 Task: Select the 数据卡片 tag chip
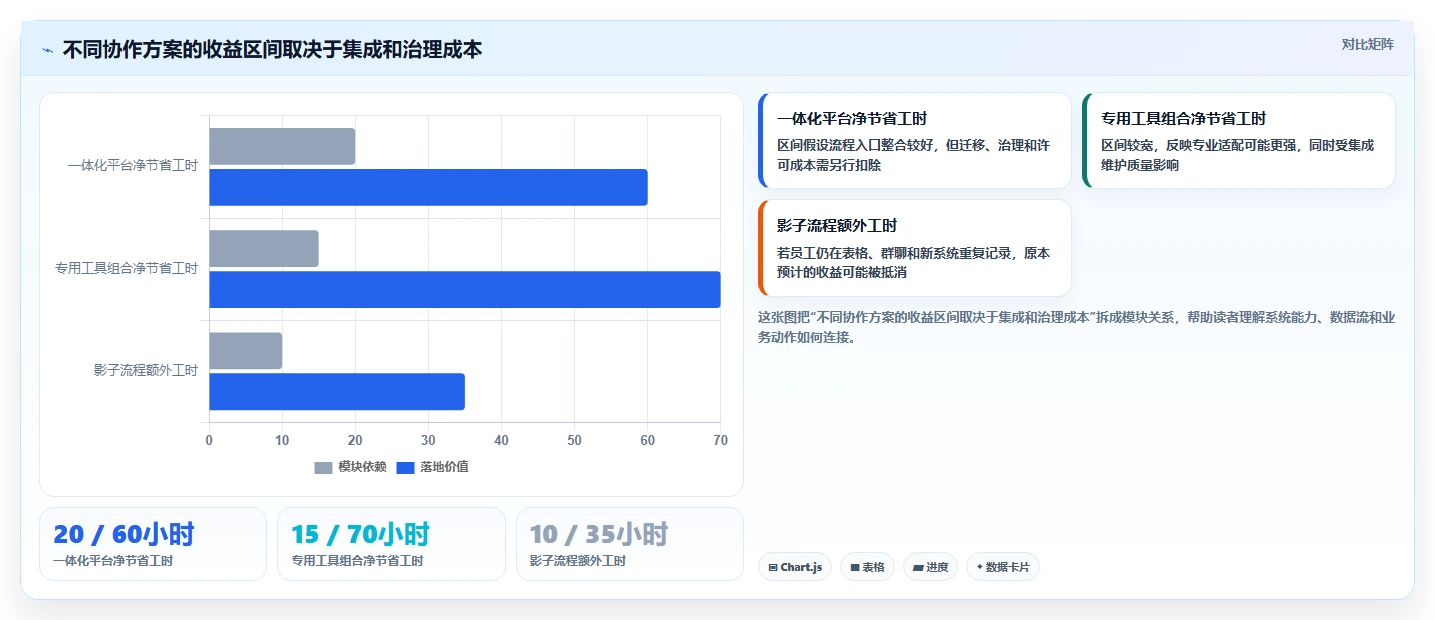tap(1002, 567)
